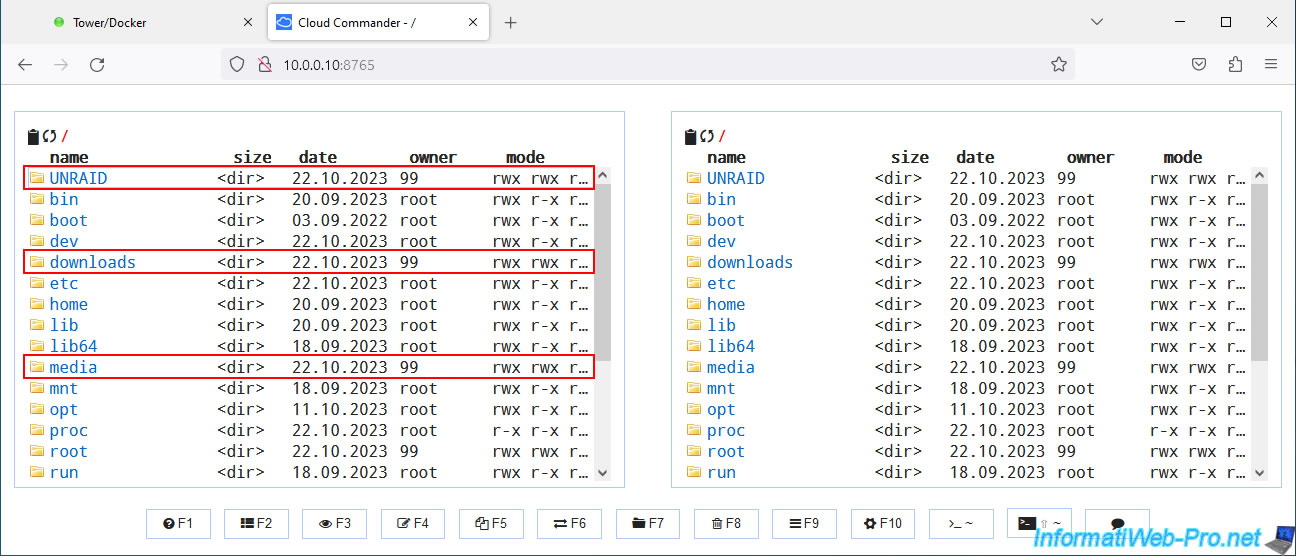Click the F1 help button
The image size is (1296, 556).
[x=178, y=524]
